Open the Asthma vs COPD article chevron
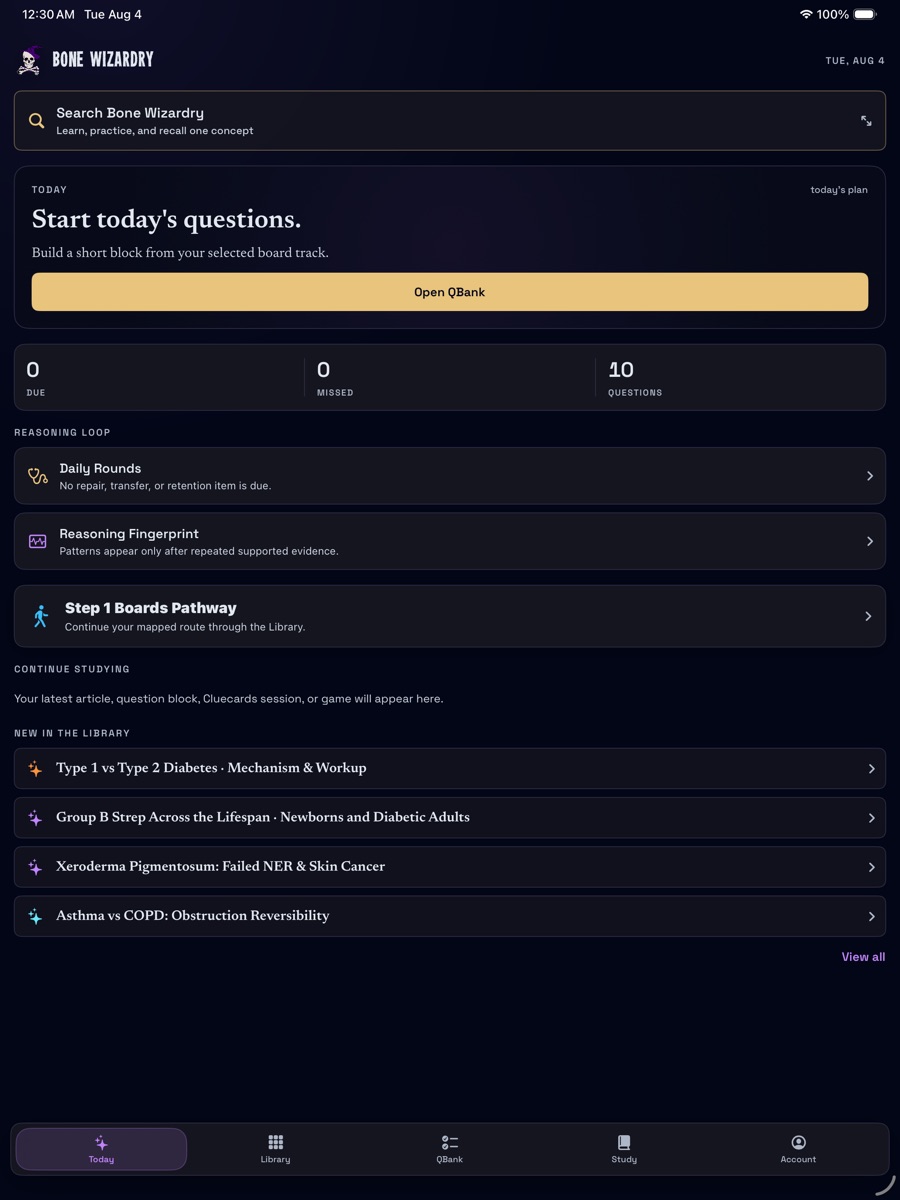This screenshot has height=1200, width=900. click(x=871, y=916)
